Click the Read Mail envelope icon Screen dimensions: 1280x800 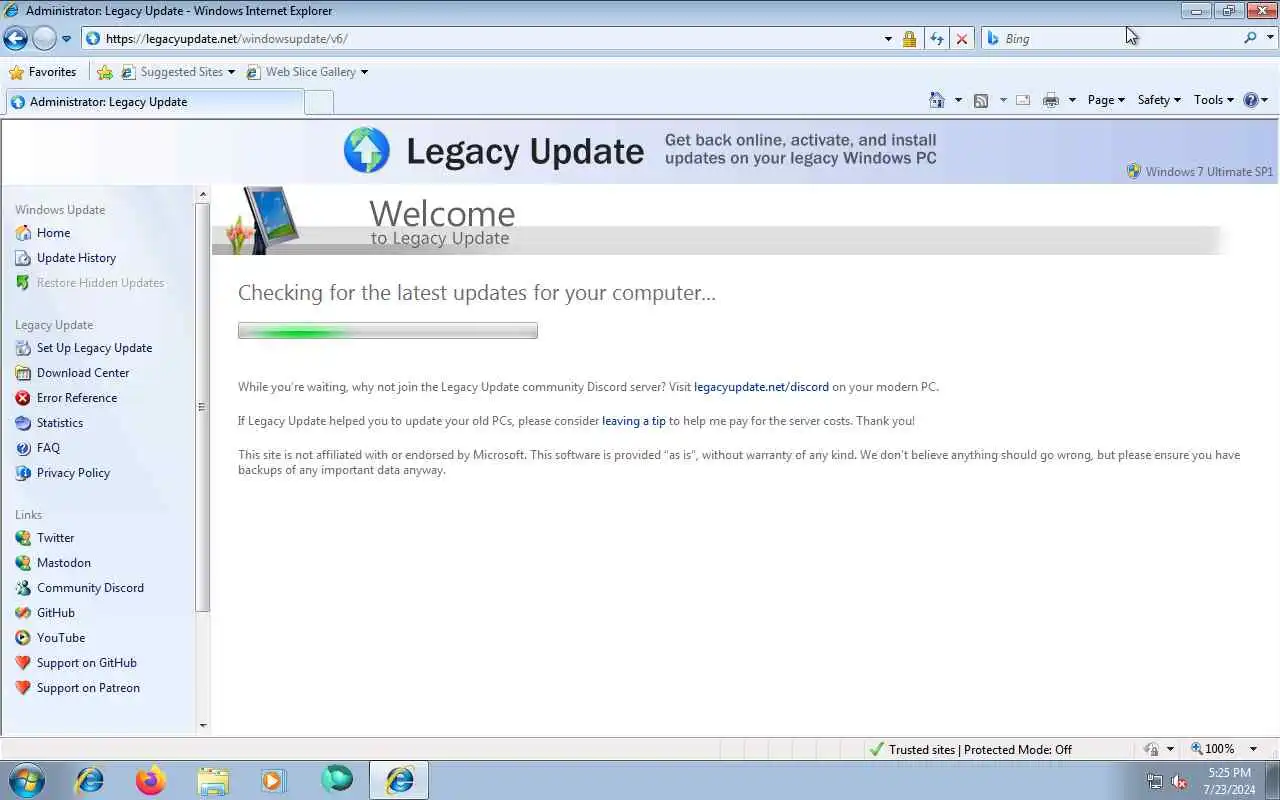point(1023,100)
